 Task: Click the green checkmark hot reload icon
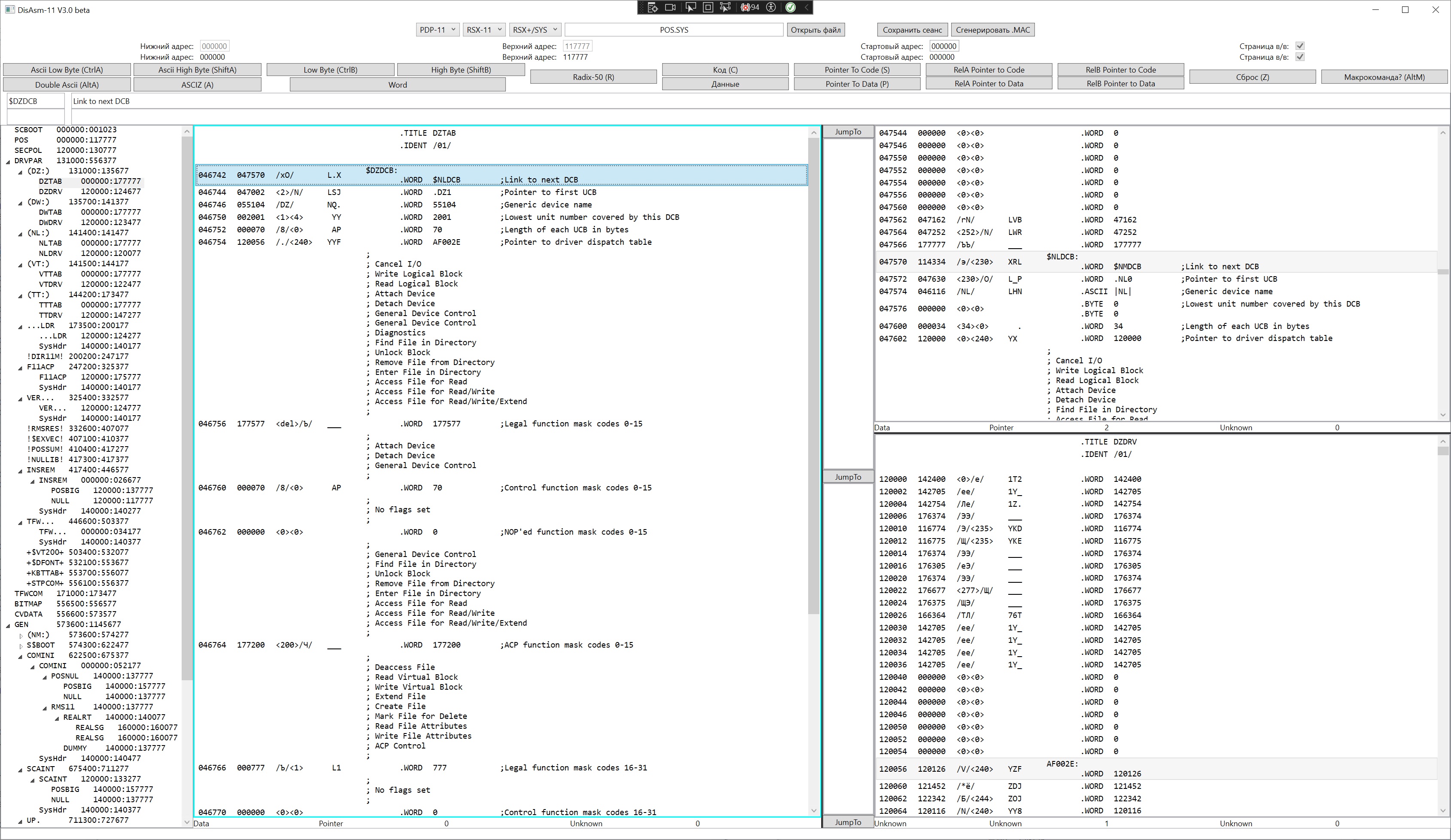(x=791, y=7)
